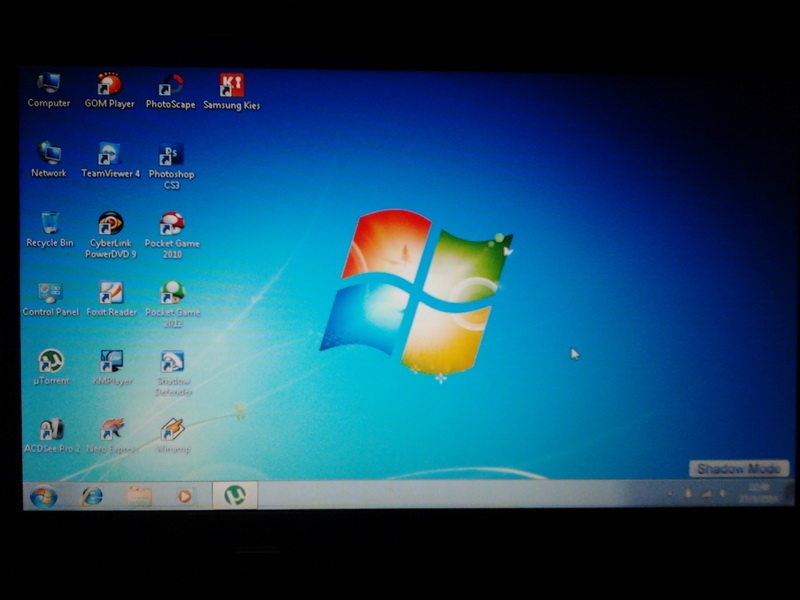Image resolution: width=800 pixels, height=600 pixels.
Task: Click the TeamViewer 4 shortcut
Action: tap(110, 160)
